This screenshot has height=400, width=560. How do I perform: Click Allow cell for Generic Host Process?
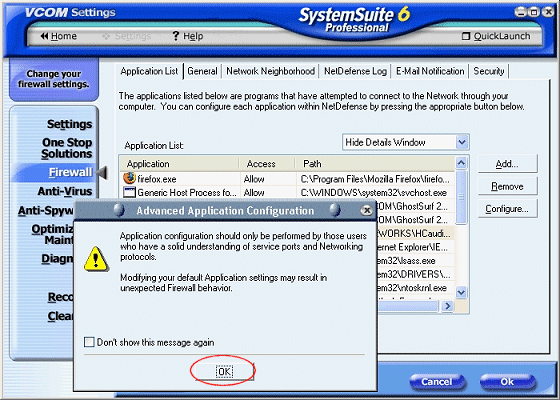point(254,193)
